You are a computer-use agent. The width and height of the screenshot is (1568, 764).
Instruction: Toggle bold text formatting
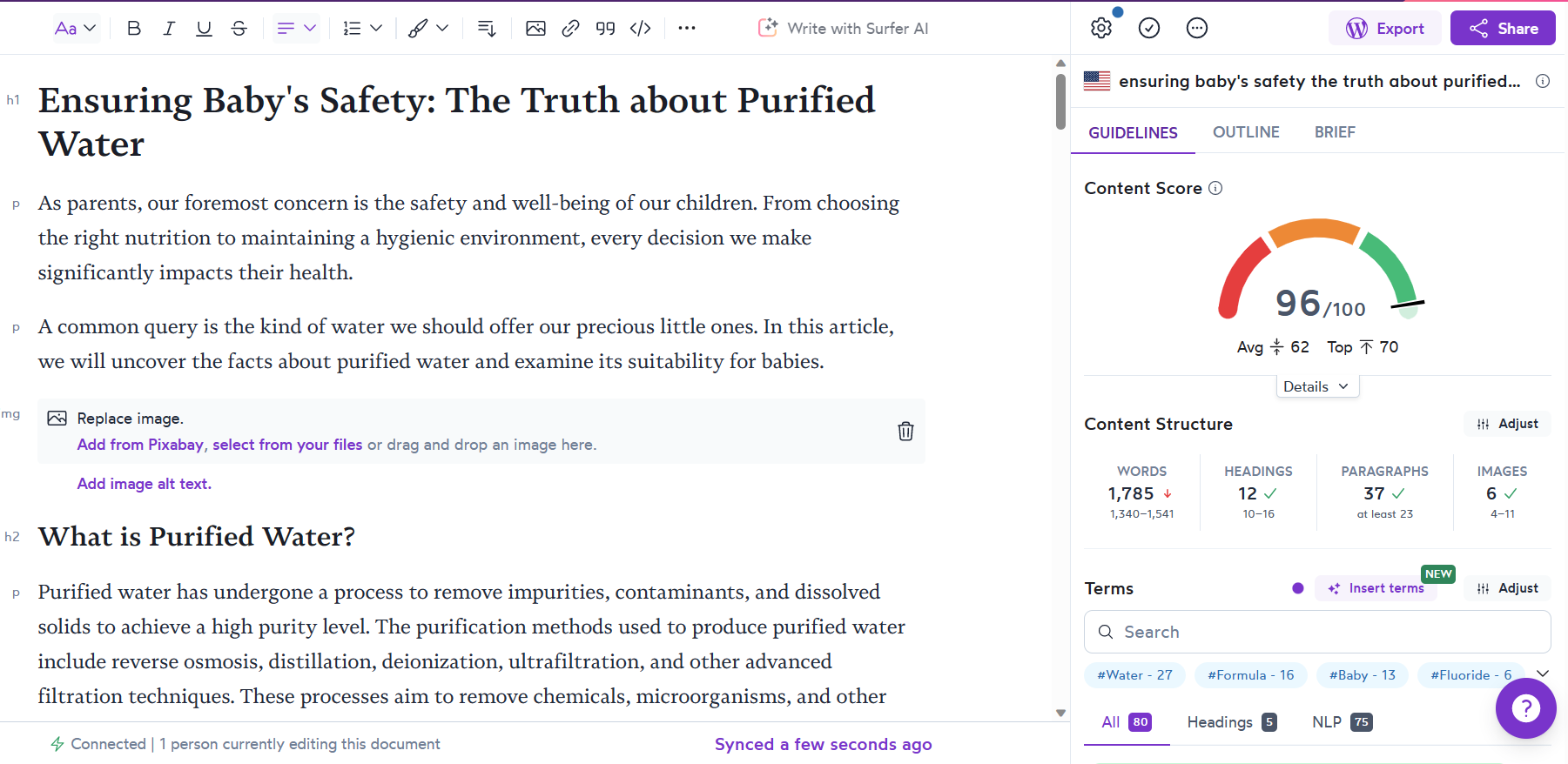pos(134,29)
